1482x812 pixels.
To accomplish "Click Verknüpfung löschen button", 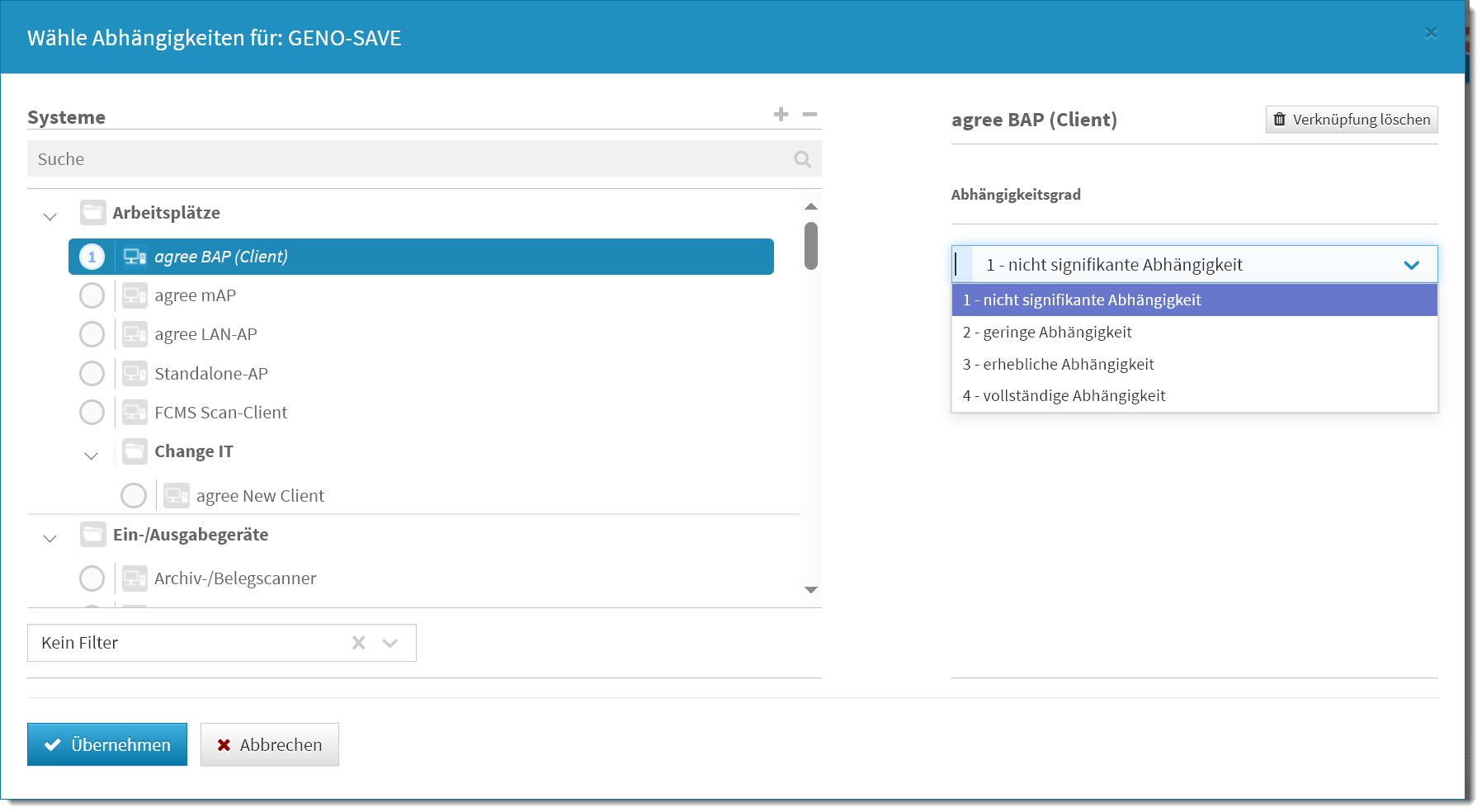I will pyautogui.click(x=1351, y=120).
